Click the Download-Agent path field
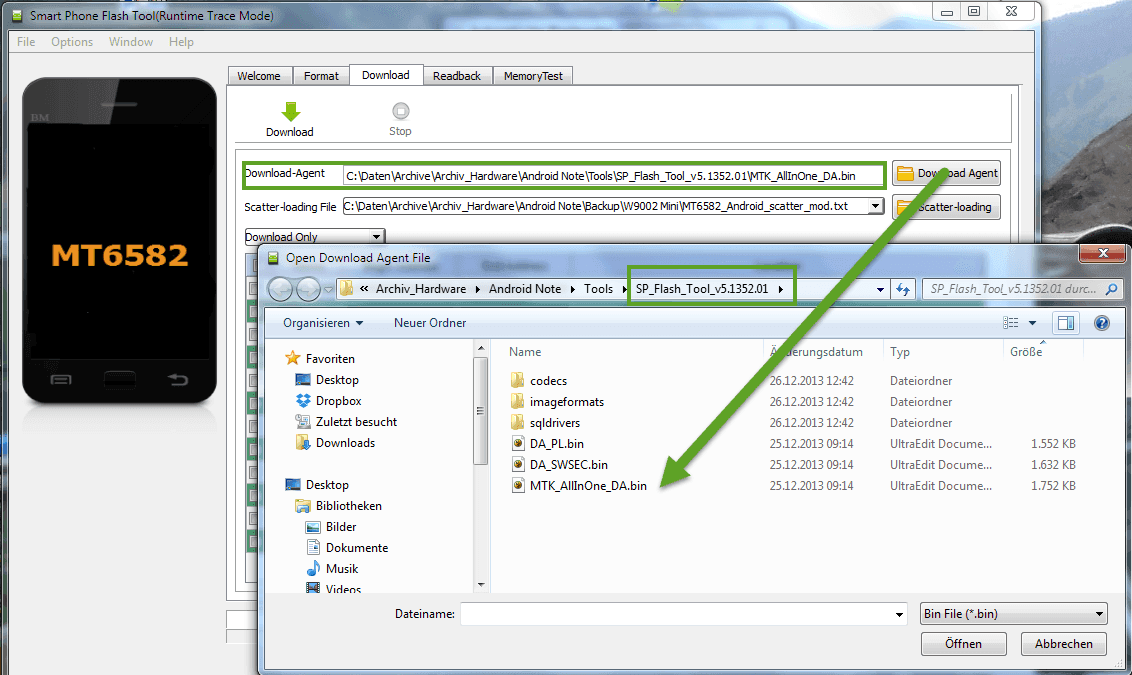Screen dimensions: 1132x675 pyautogui.click(x=614, y=175)
